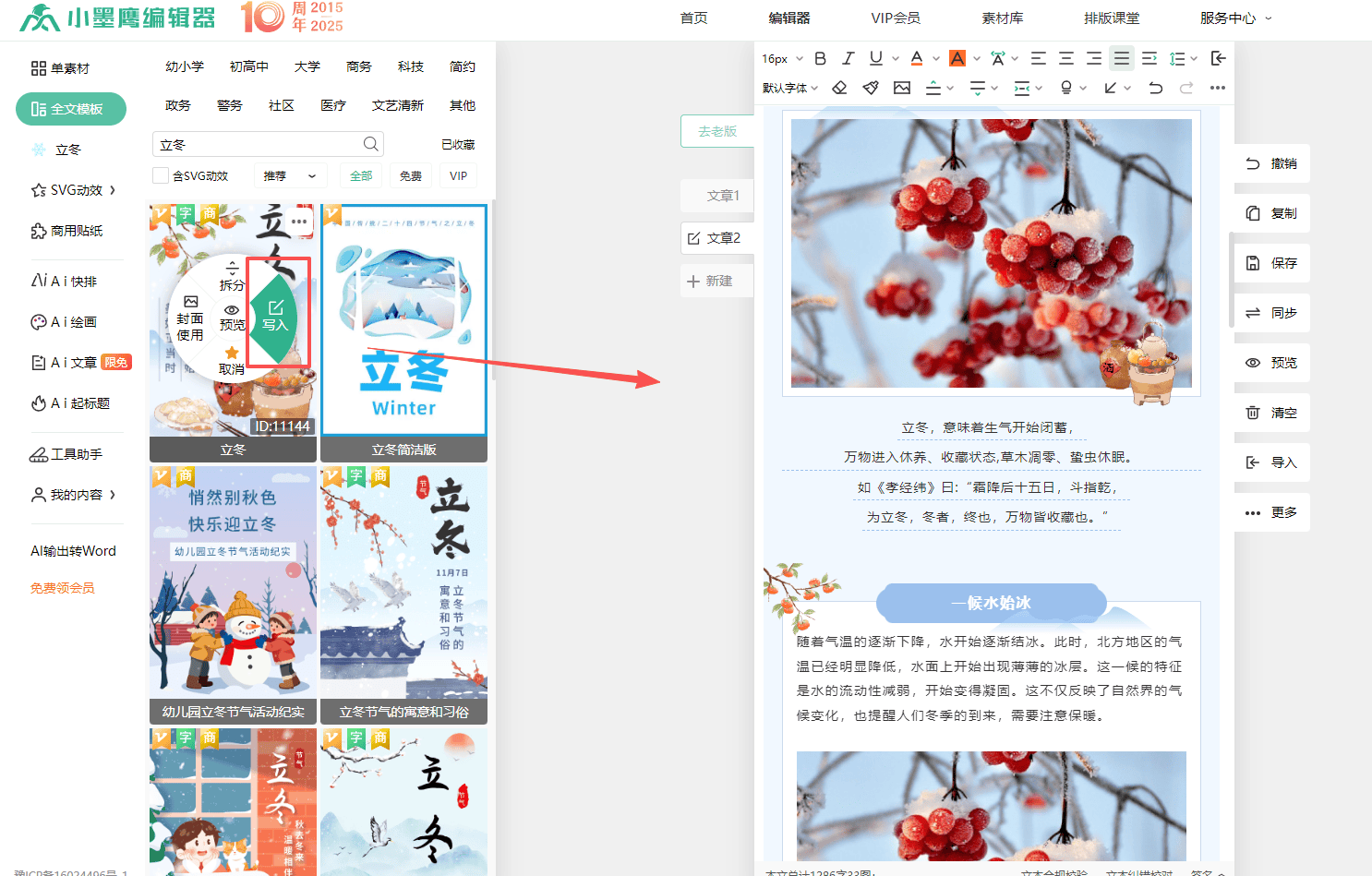Toggle justify text alignment
Screen dimensions: 1372x876
coord(1121,58)
